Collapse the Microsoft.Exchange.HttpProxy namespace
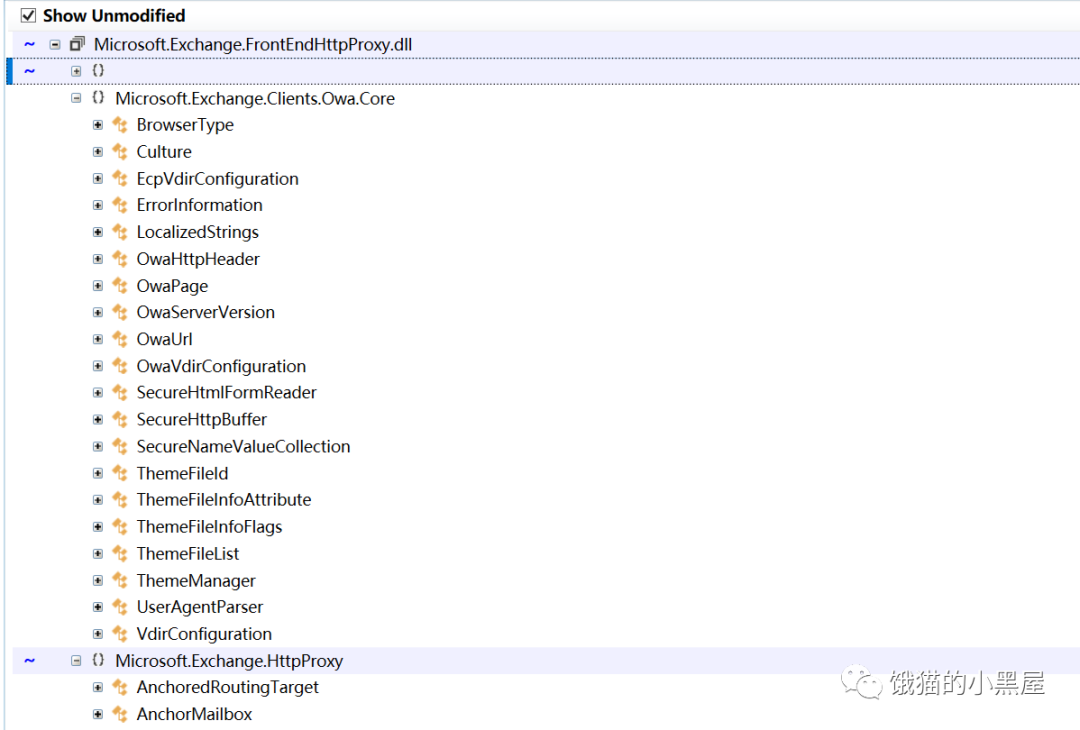This screenshot has height=730, width=1080. pyautogui.click(x=76, y=660)
